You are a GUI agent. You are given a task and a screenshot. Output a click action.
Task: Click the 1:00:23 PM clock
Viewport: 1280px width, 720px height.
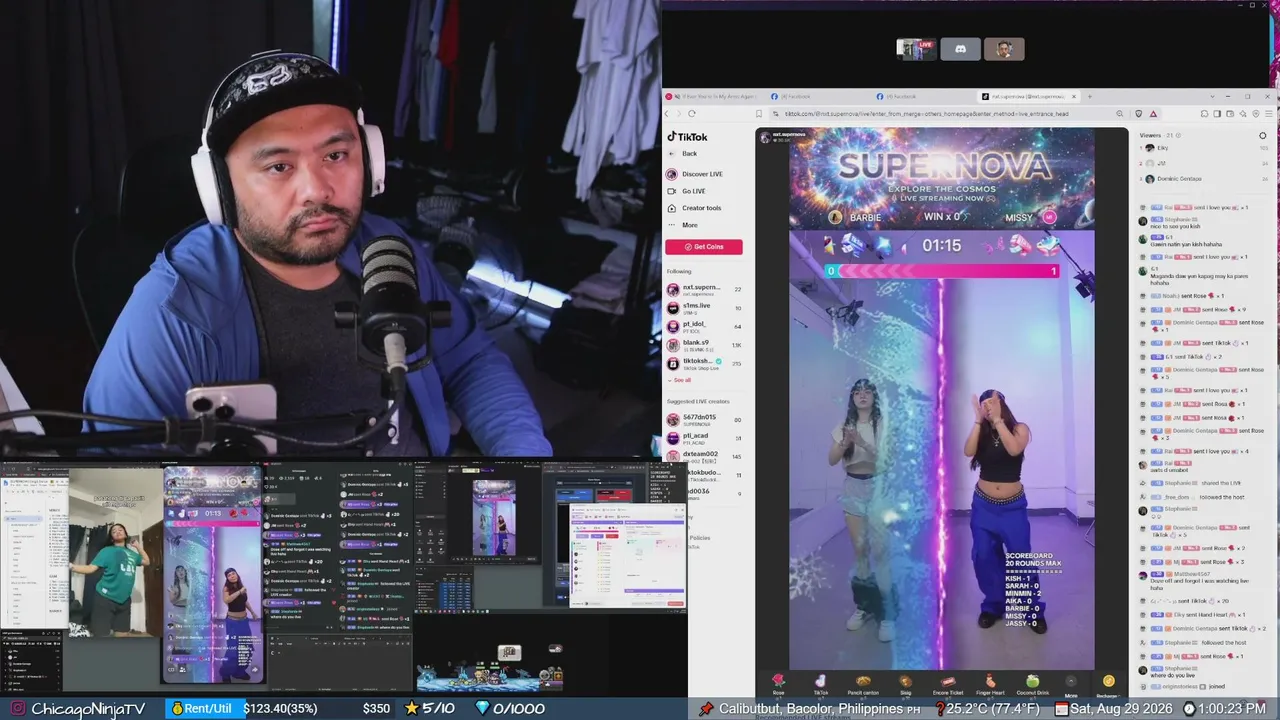click(x=1227, y=709)
